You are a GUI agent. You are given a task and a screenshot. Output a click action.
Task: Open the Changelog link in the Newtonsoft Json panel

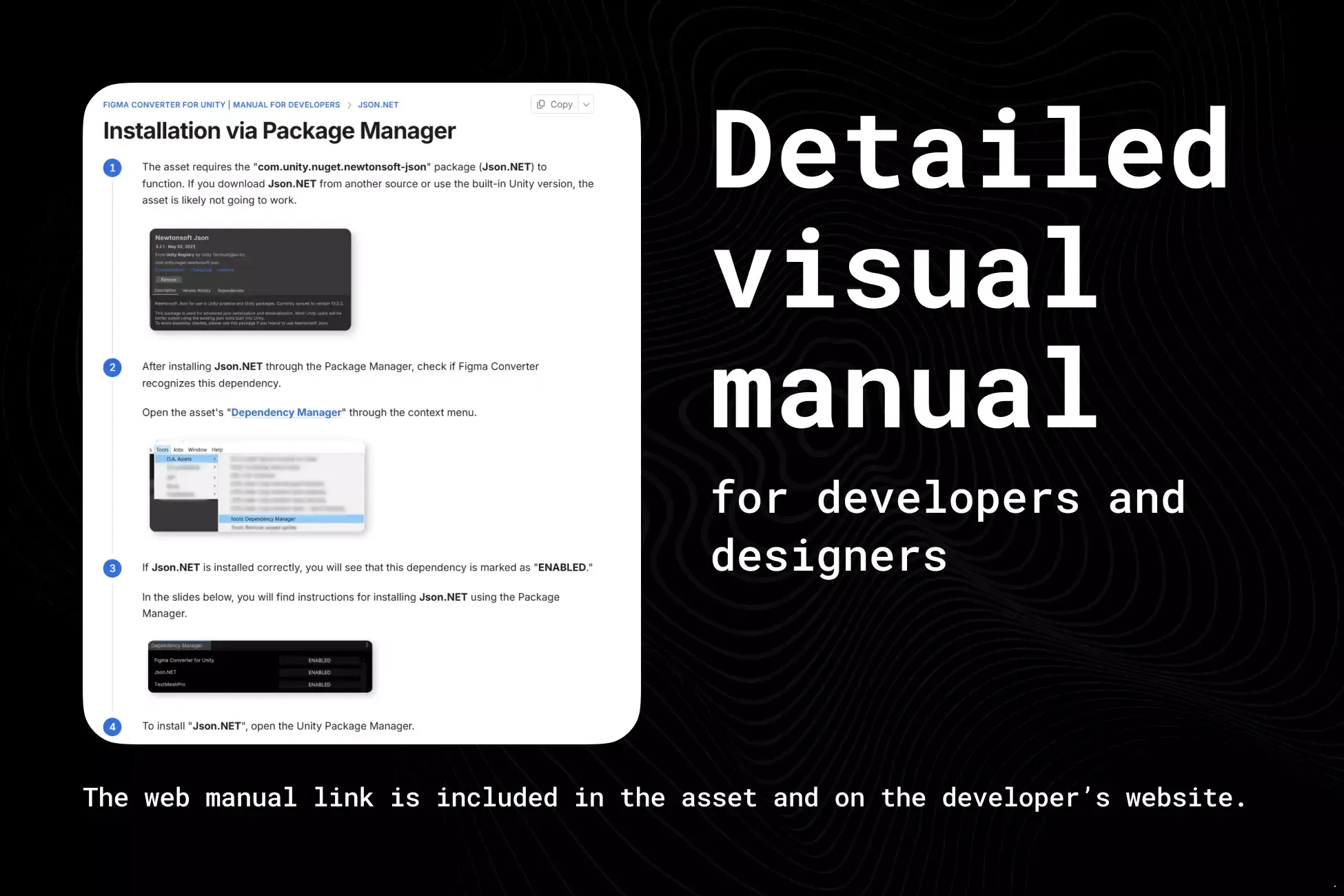pyautogui.click(x=201, y=270)
